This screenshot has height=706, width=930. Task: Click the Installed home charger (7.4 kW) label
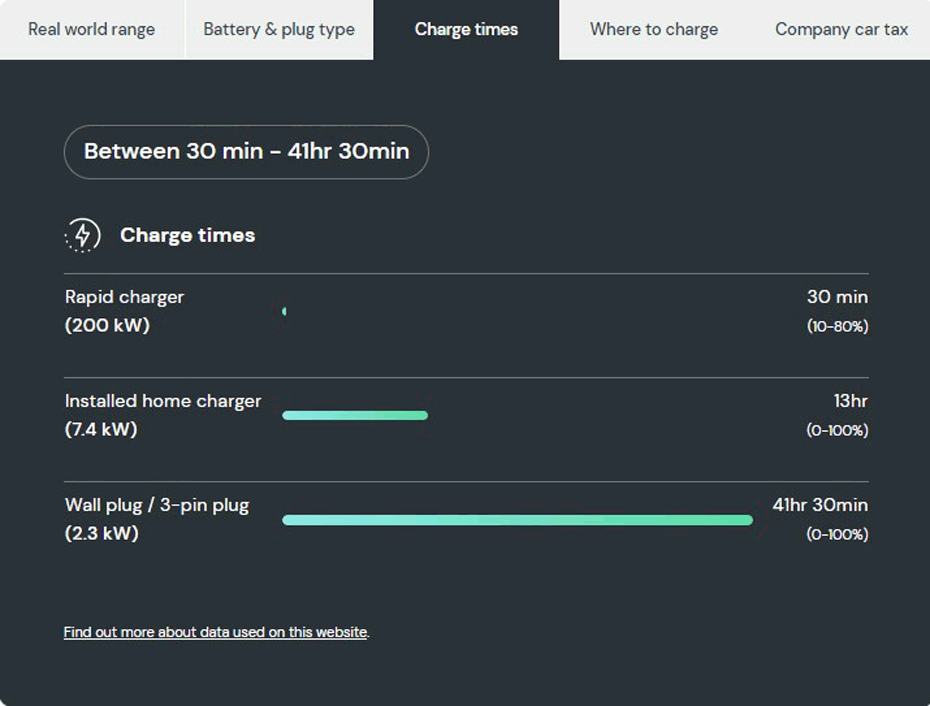(x=163, y=415)
